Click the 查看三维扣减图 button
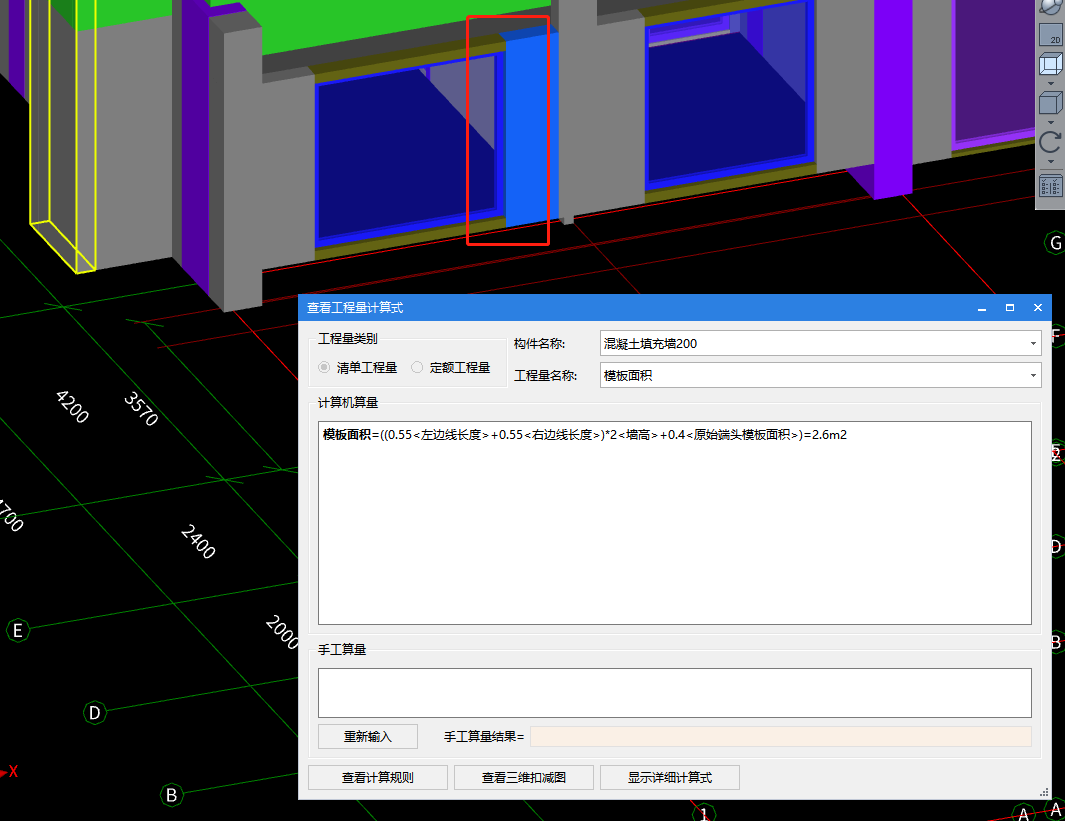 click(x=524, y=778)
